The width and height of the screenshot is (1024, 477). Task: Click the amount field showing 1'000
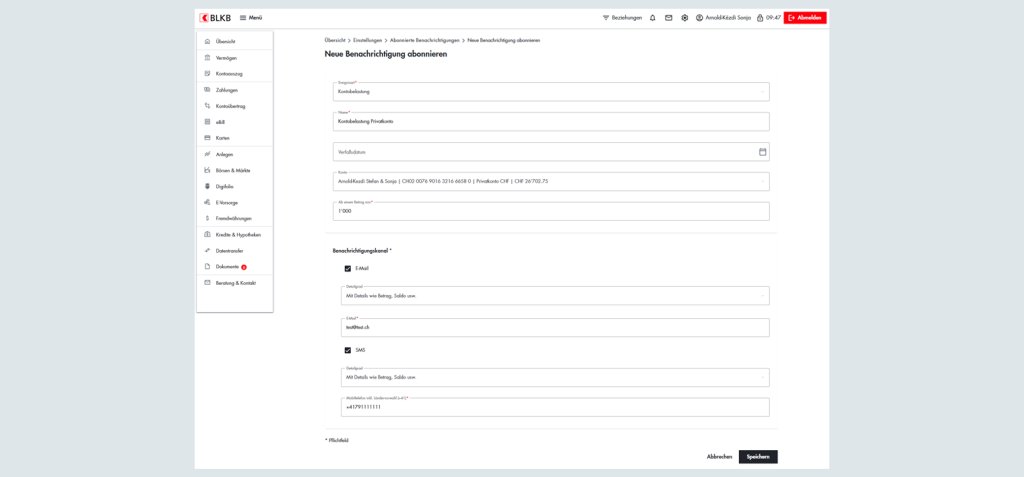pyautogui.click(x=551, y=211)
